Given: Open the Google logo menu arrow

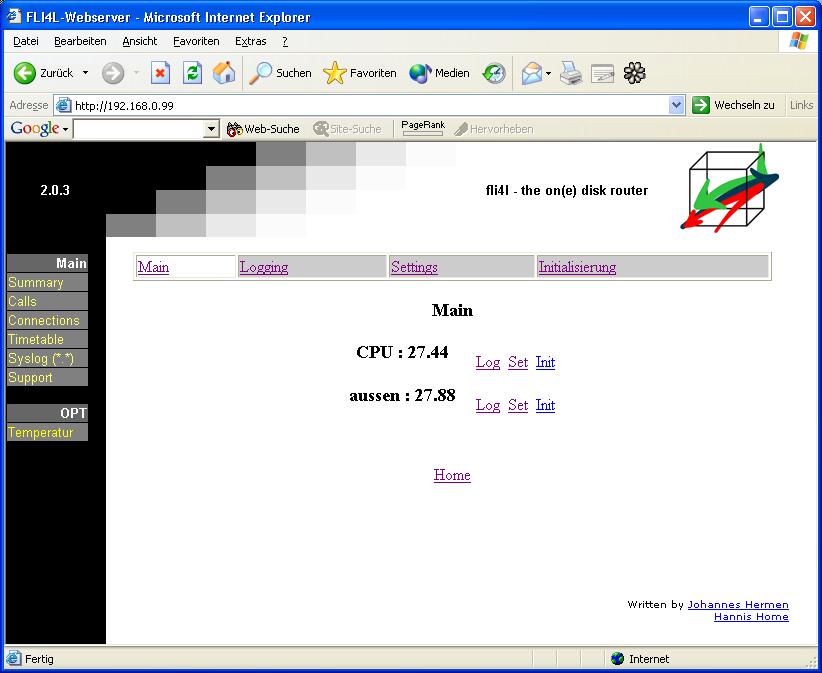Looking at the screenshot, I should (x=66, y=129).
